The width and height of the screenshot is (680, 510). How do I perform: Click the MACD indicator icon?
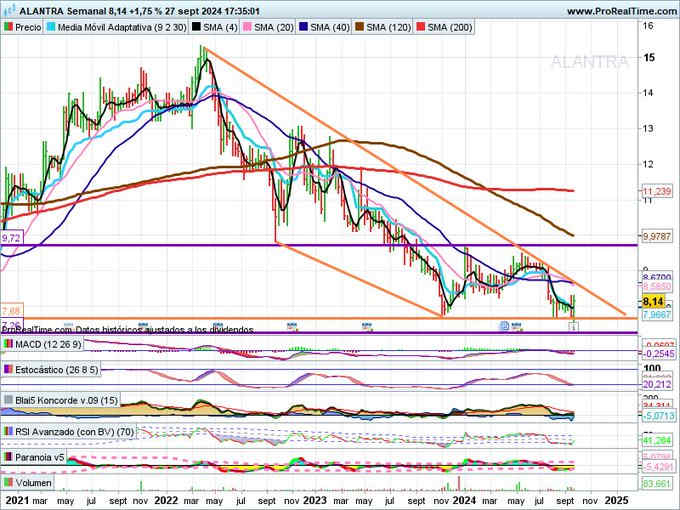click(8, 344)
